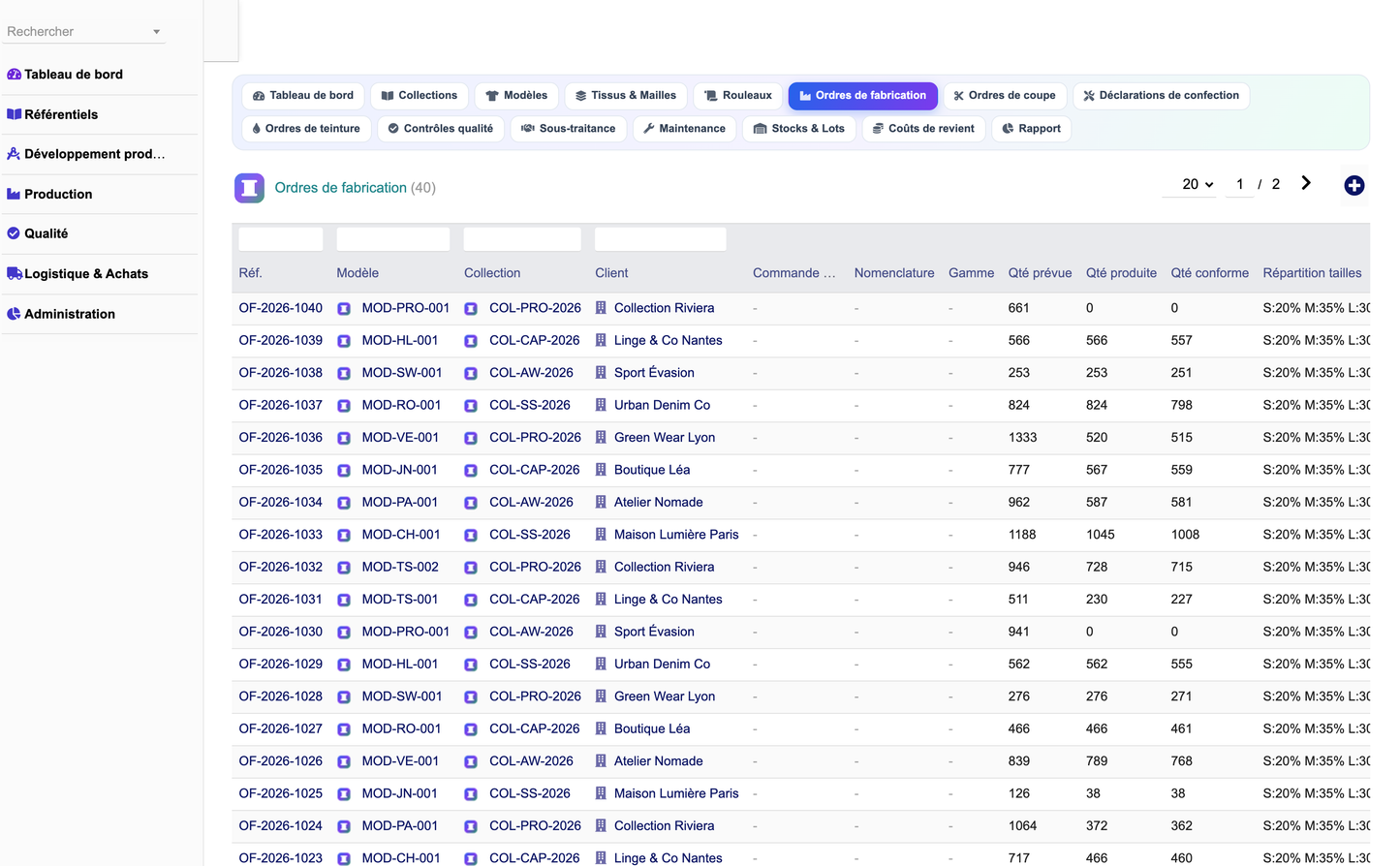1400x866 pixels.
Task: Open Contrôles qualité tab
Action: [441, 129]
